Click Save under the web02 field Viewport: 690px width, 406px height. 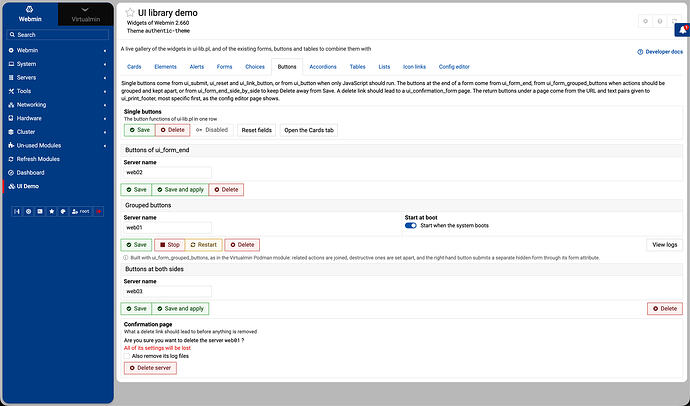[x=136, y=190]
